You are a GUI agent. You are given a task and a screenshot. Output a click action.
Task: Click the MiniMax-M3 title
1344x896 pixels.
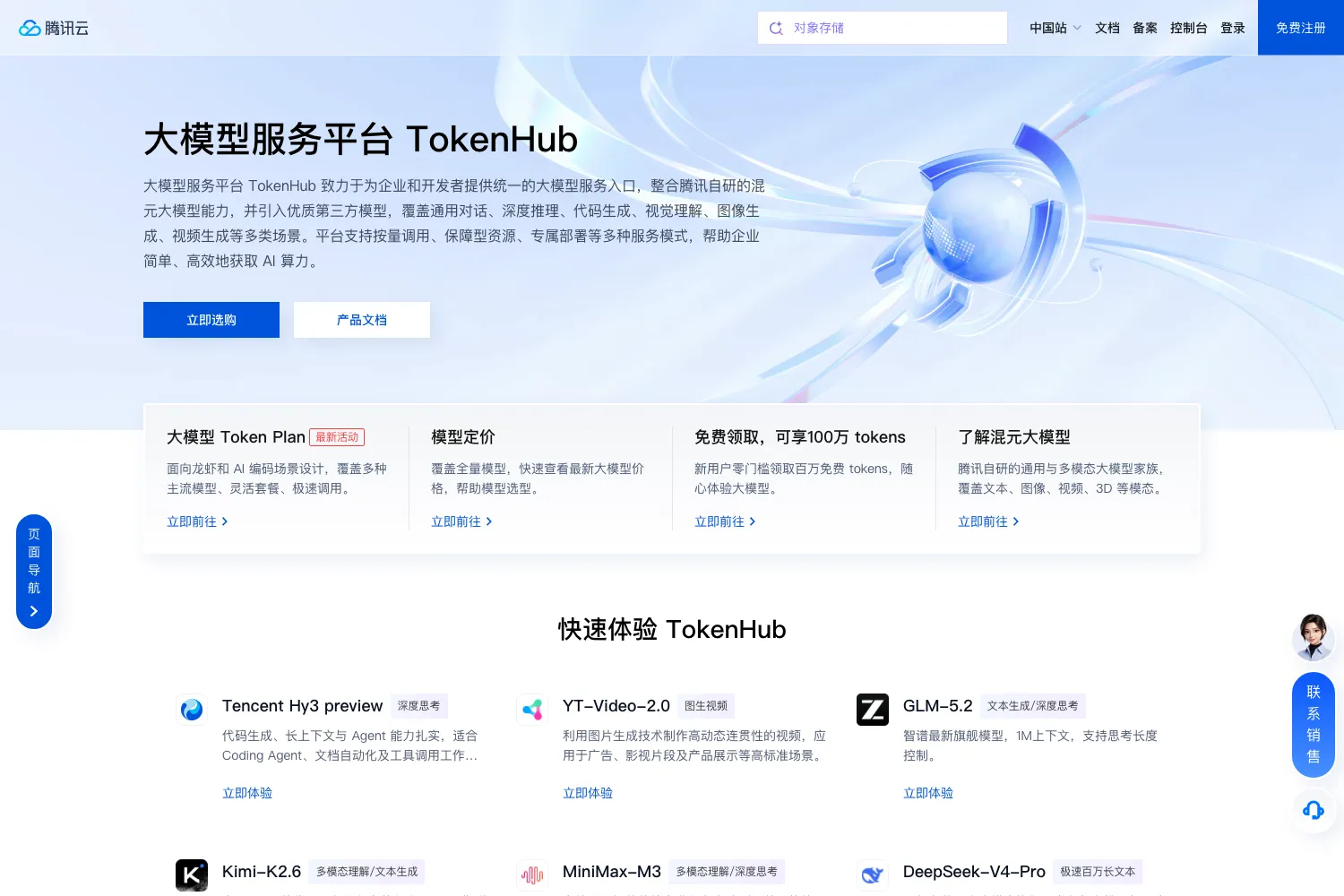tap(612, 872)
